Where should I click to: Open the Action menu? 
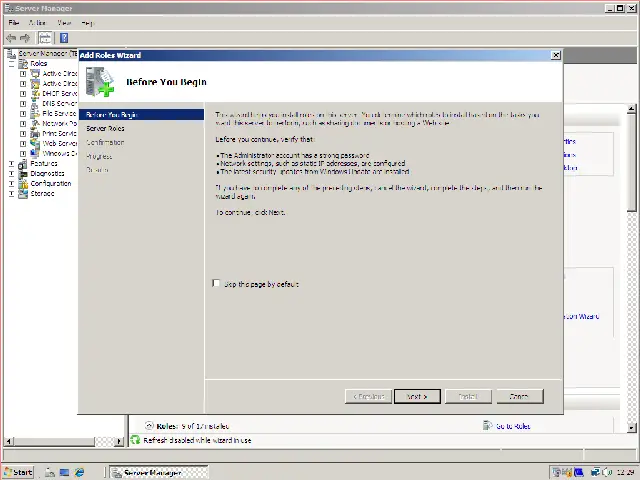coord(37,23)
